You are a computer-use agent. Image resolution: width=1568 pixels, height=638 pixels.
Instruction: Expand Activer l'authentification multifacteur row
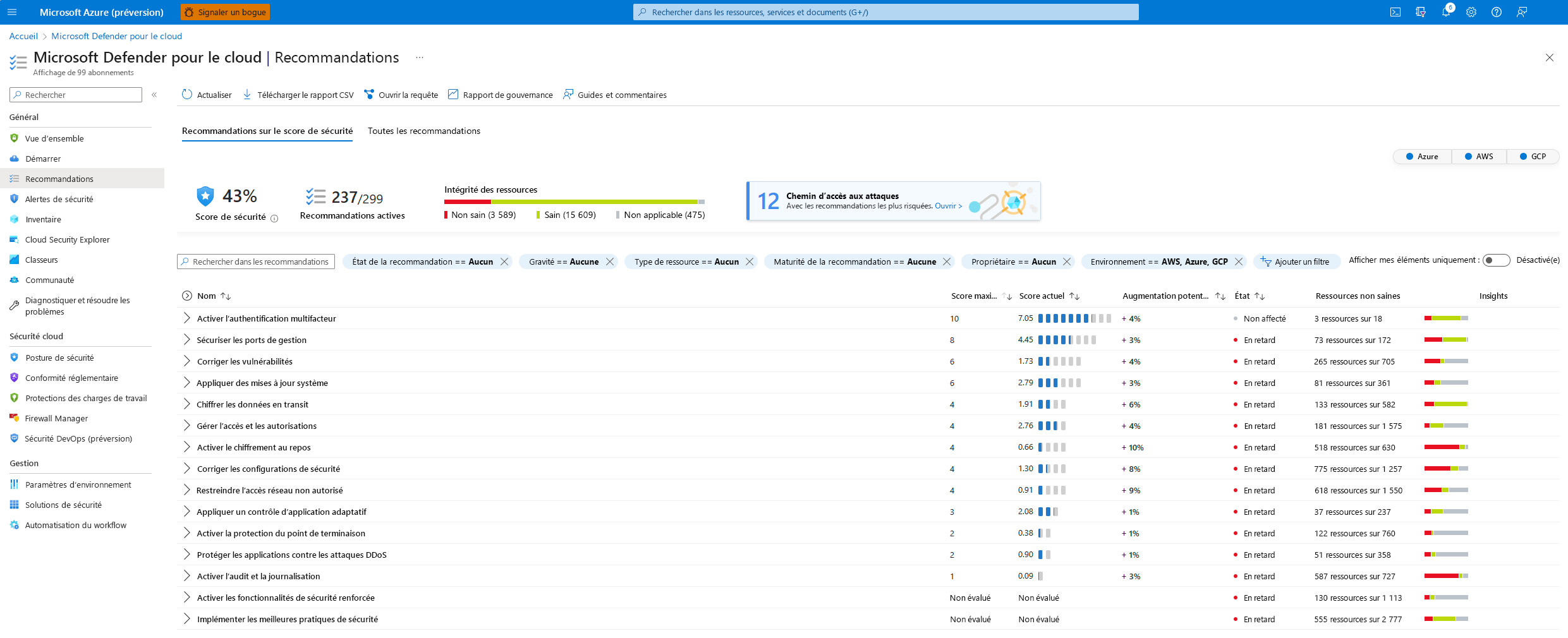click(186, 318)
